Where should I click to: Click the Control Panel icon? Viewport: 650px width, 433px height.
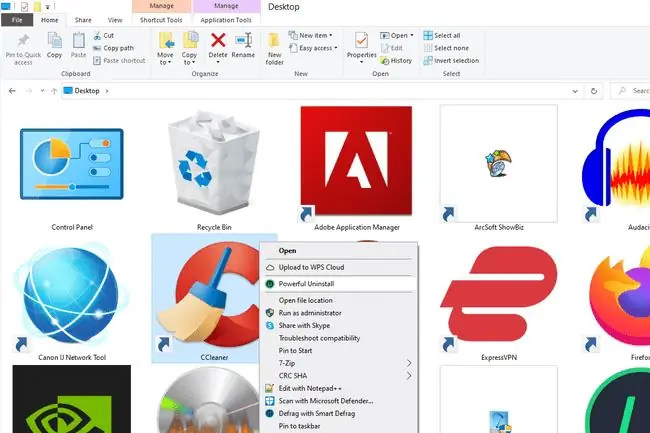coord(72,166)
